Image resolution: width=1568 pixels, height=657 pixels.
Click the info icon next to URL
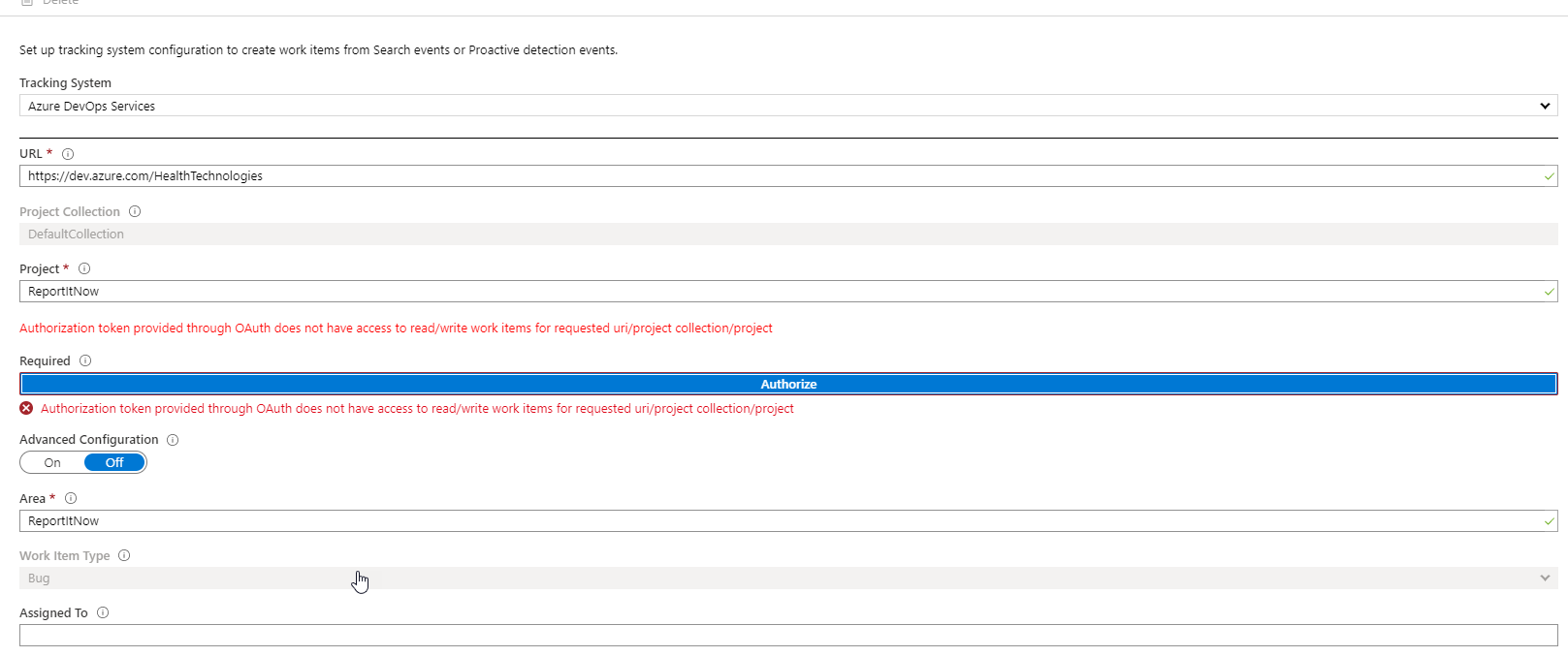(x=68, y=154)
